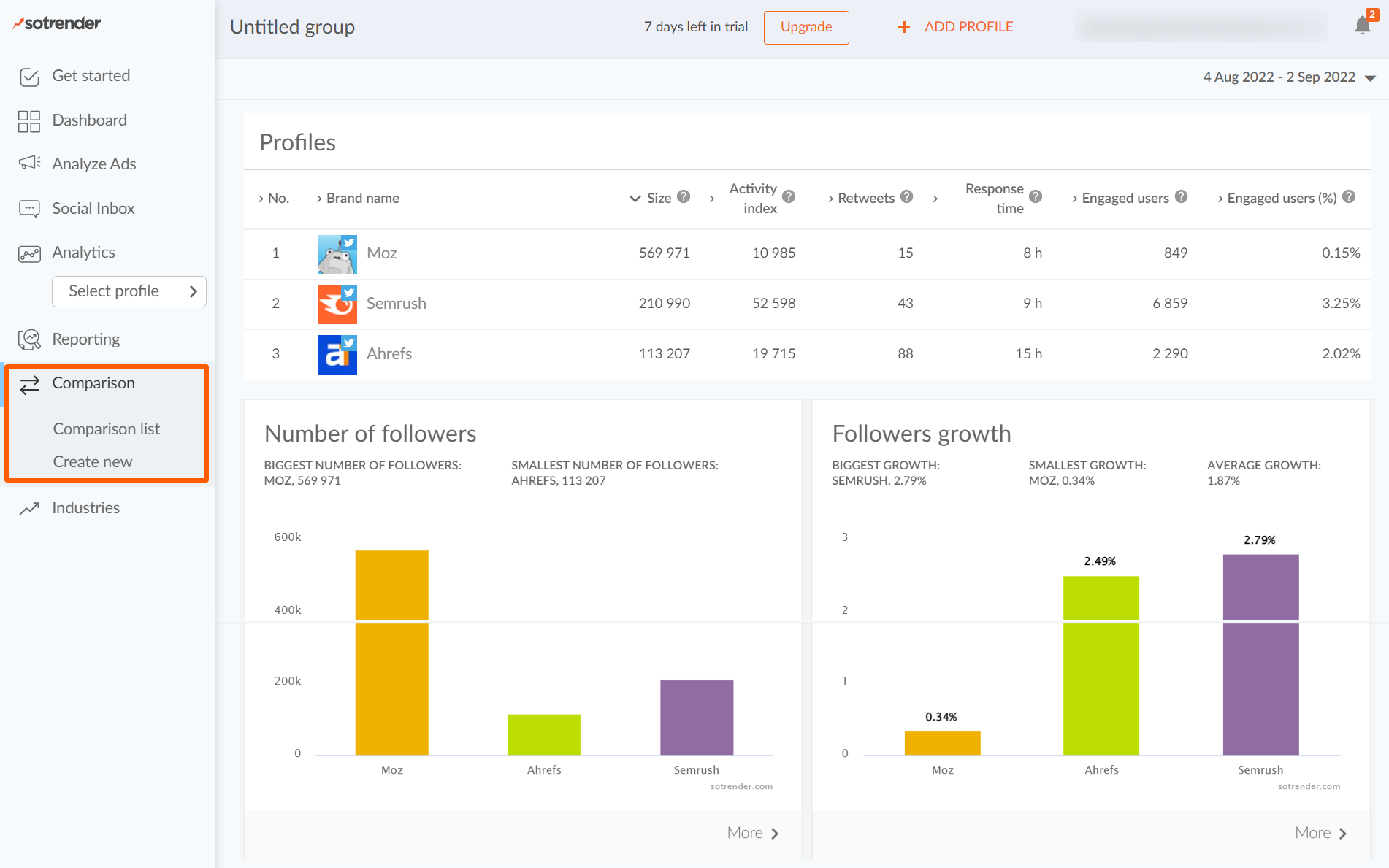Open the notifications bell icon
Image resolution: width=1389 pixels, height=868 pixels.
click(x=1362, y=26)
